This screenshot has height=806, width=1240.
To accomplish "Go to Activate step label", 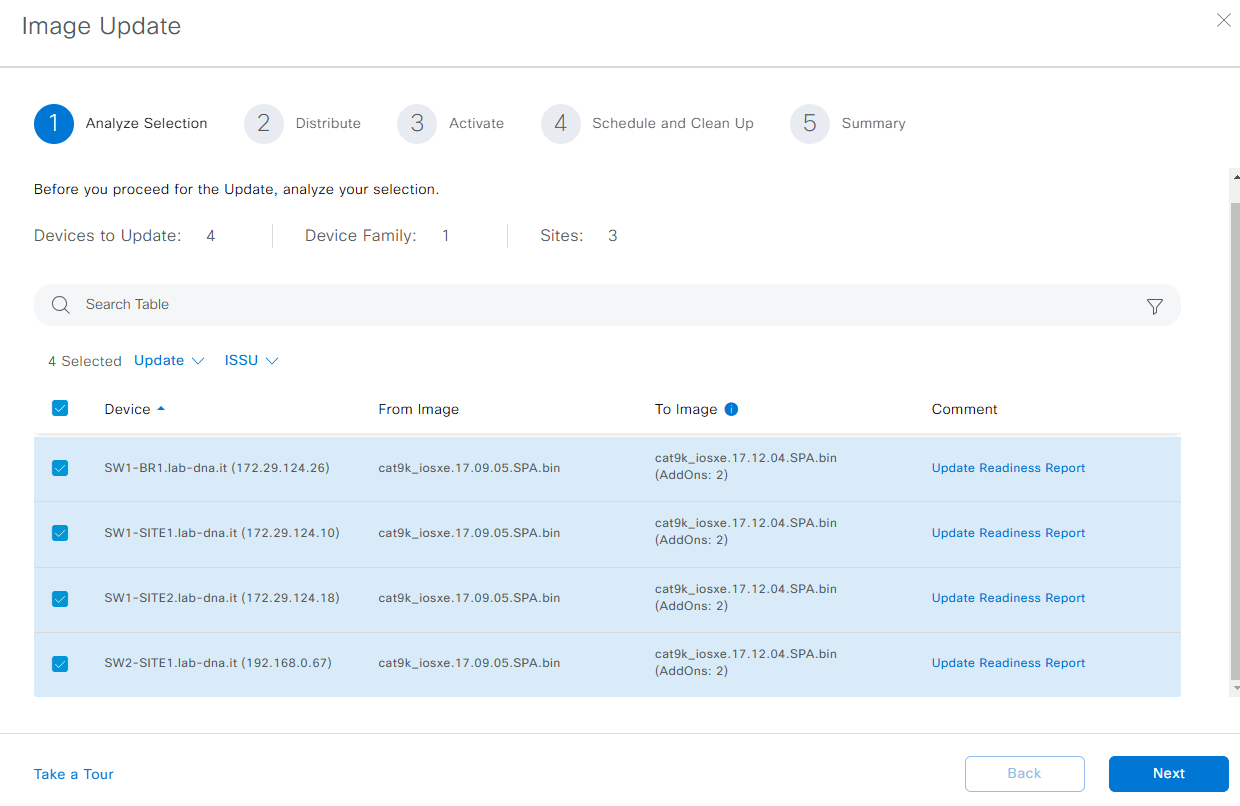I will coord(476,124).
